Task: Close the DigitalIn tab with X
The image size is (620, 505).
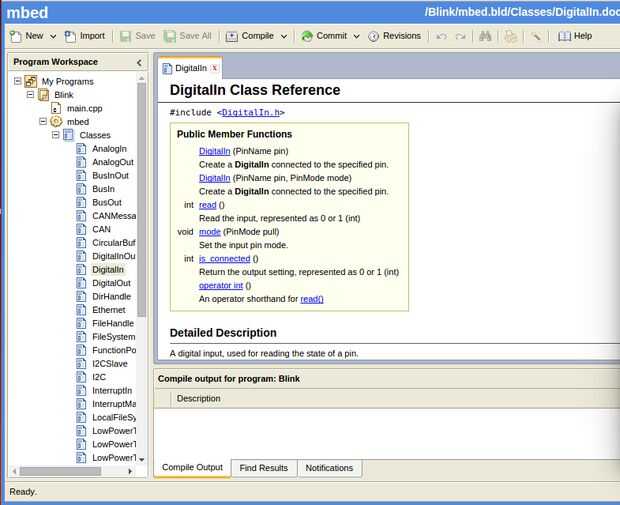Action: coord(214,68)
